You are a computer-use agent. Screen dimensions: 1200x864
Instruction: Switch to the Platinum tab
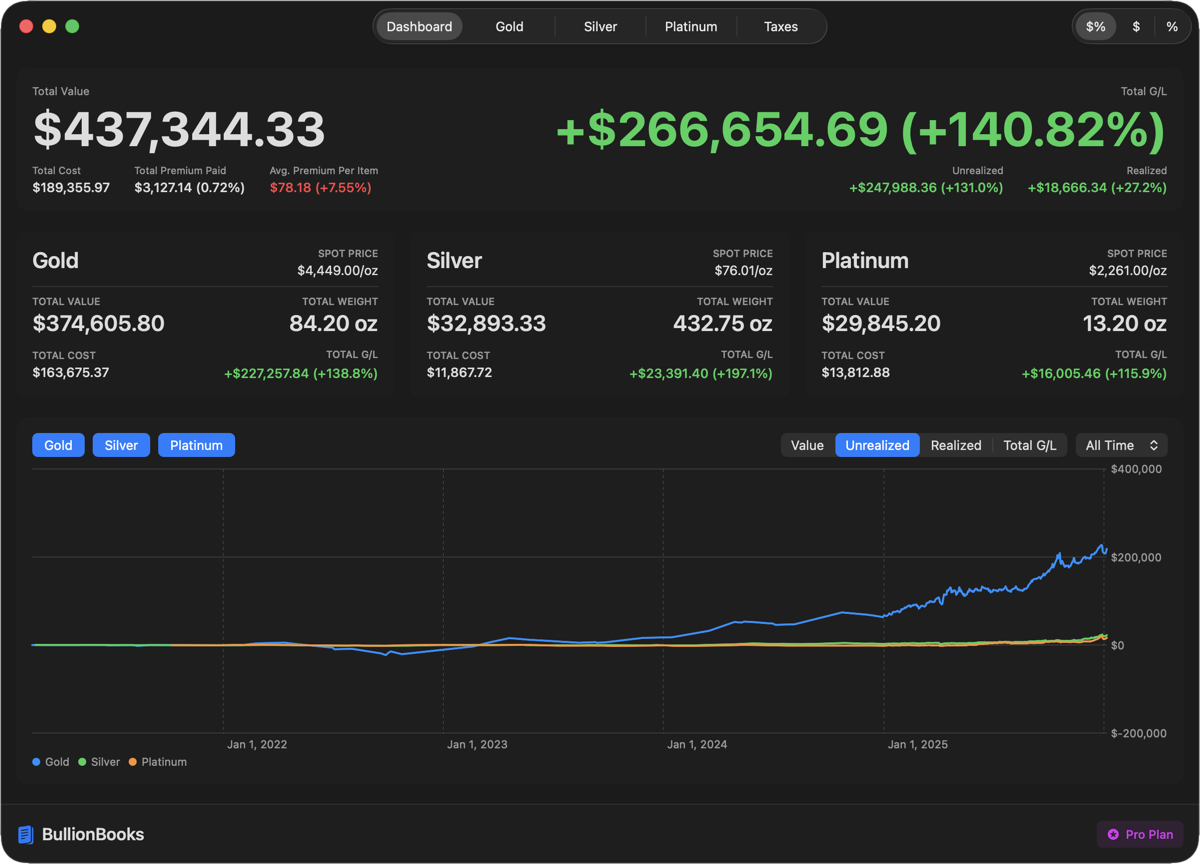691,27
